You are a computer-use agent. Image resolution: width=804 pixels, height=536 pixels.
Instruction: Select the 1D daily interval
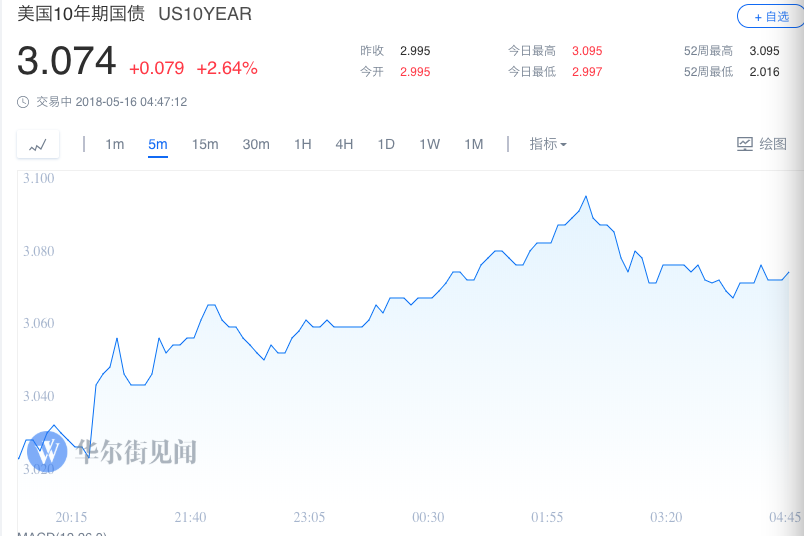point(386,144)
